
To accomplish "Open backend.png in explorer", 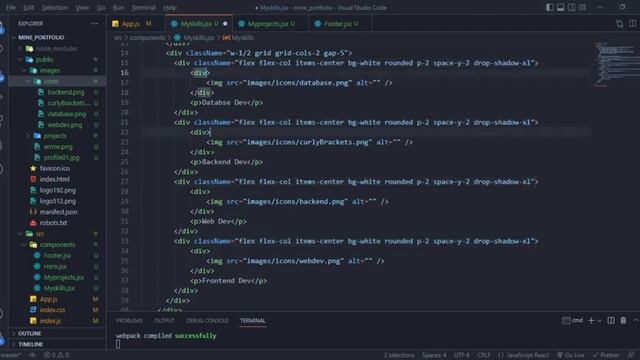I will (x=65, y=92).
